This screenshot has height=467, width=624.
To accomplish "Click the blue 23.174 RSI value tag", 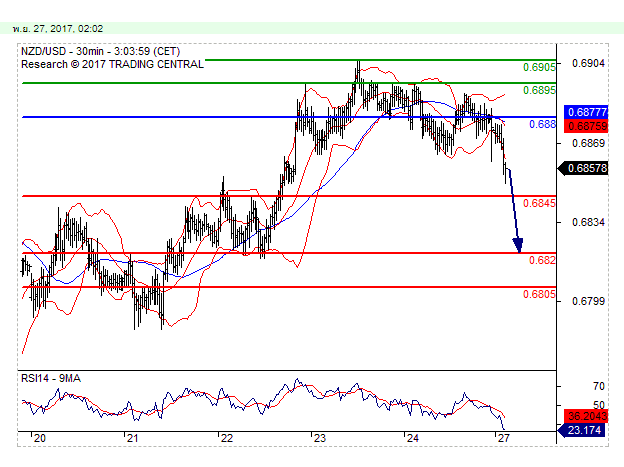I will click(x=583, y=430).
